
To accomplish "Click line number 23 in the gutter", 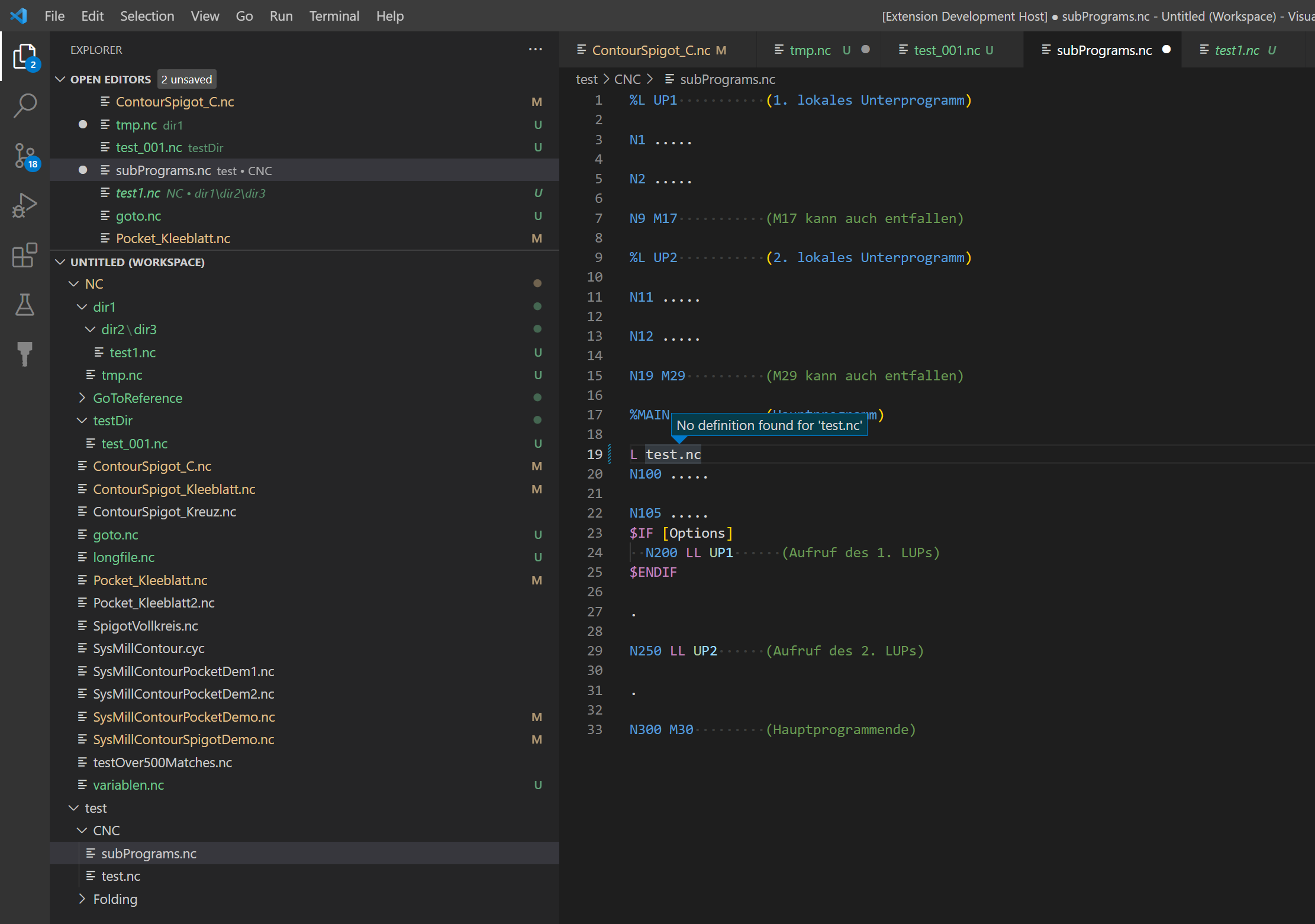I will [594, 533].
